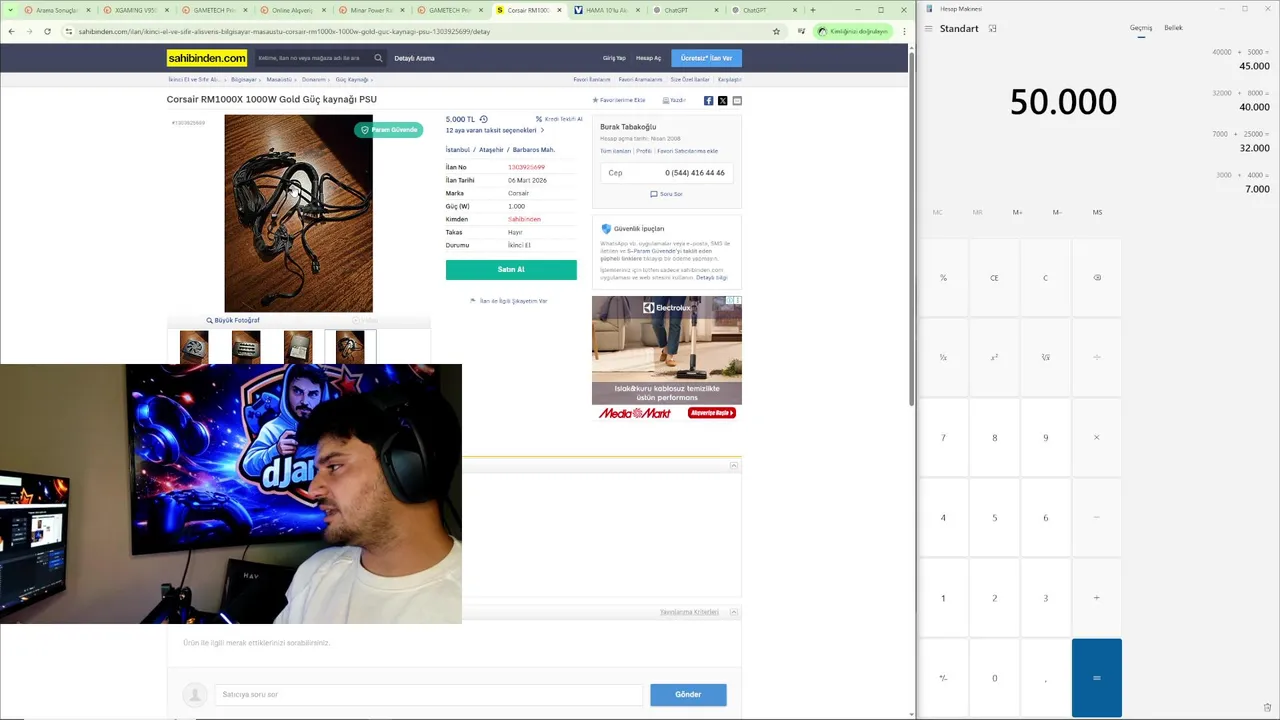The width and height of the screenshot is (1280, 720).
Task: Click the reciprocal 1/x key
Action: point(943,357)
